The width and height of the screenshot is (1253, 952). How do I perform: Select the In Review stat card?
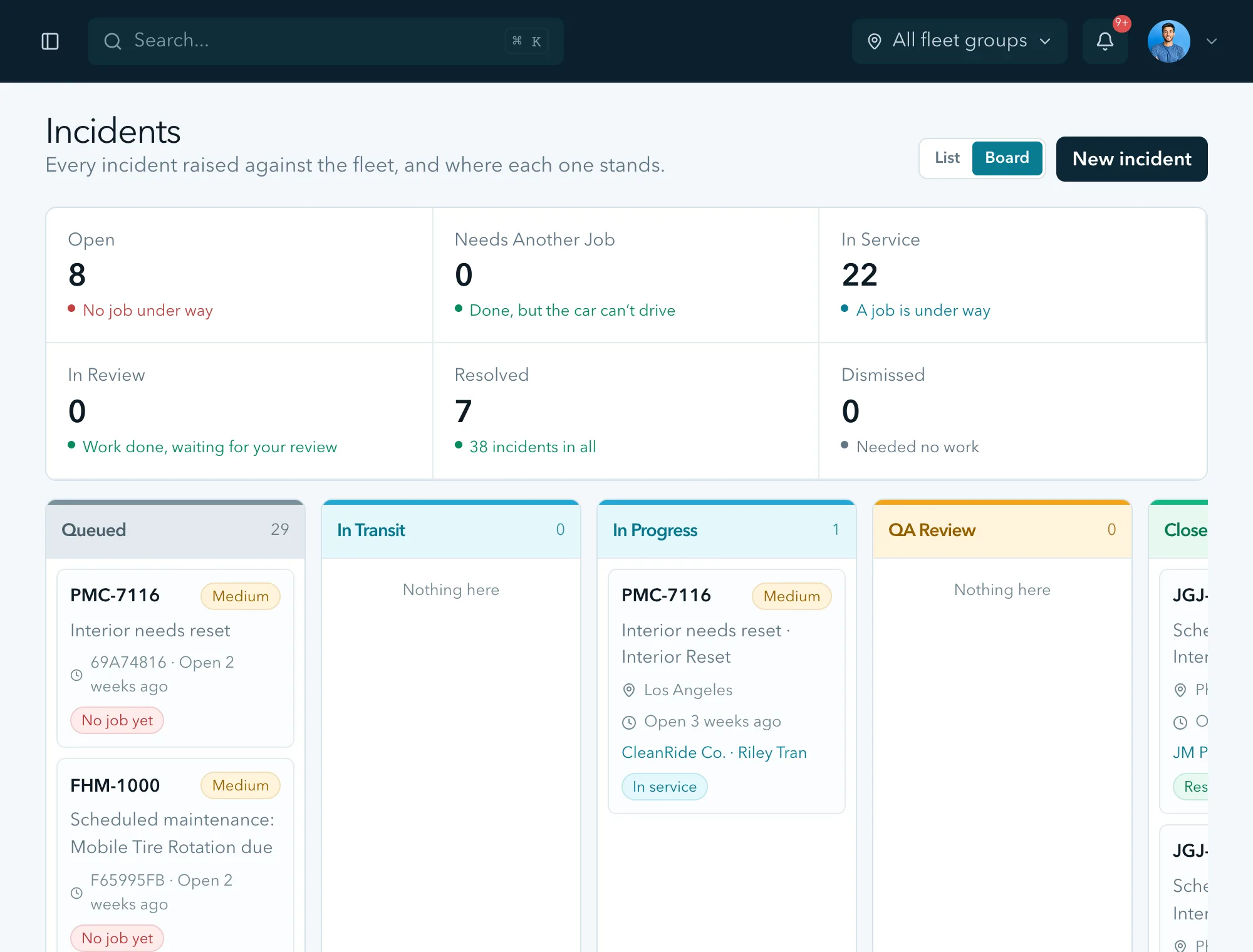(239, 411)
